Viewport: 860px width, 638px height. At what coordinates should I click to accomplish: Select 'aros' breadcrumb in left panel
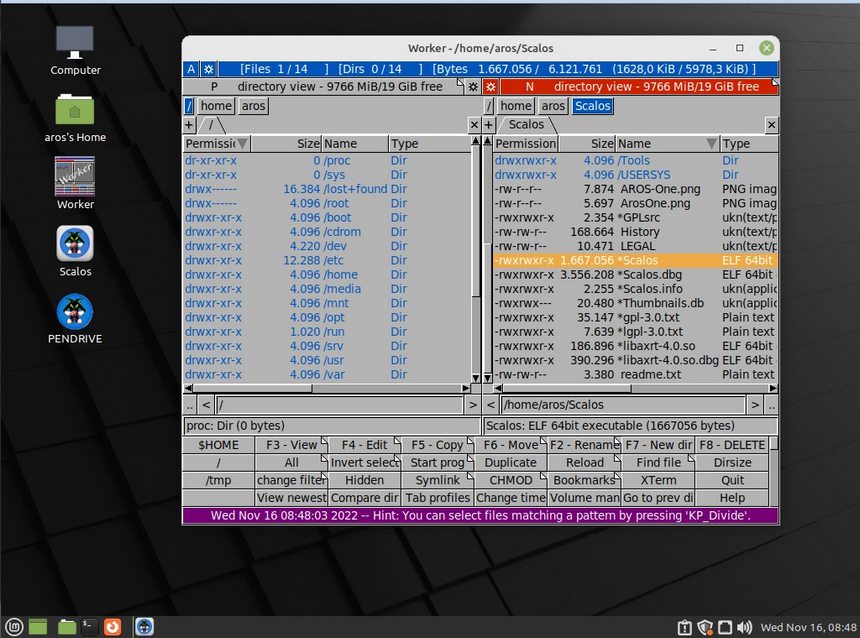click(x=254, y=106)
